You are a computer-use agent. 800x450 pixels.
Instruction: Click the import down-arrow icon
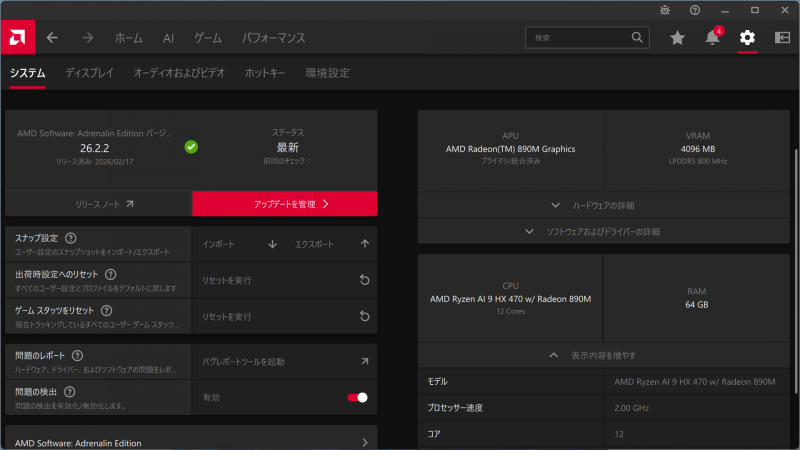272,244
